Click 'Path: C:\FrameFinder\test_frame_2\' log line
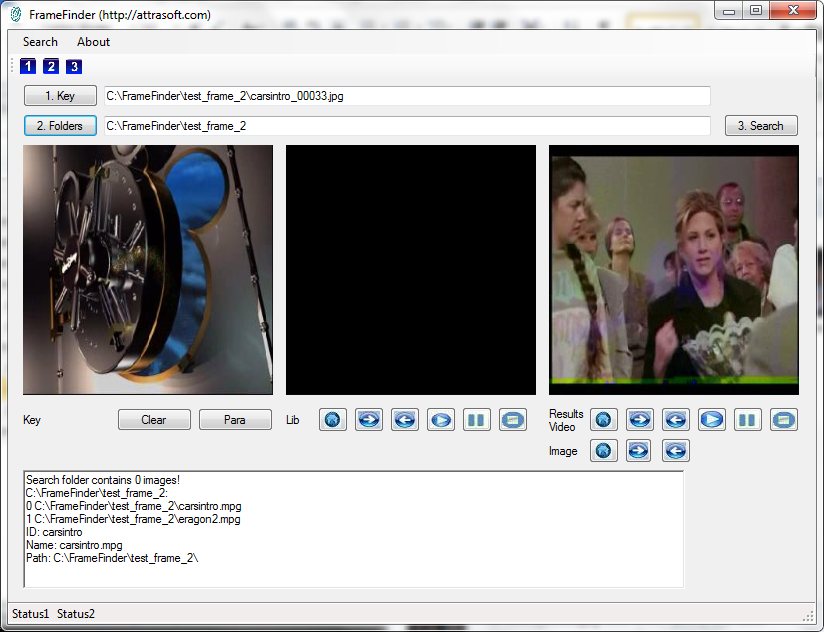The width and height of the screenshot is (824, 632). (x=112, y=558)
